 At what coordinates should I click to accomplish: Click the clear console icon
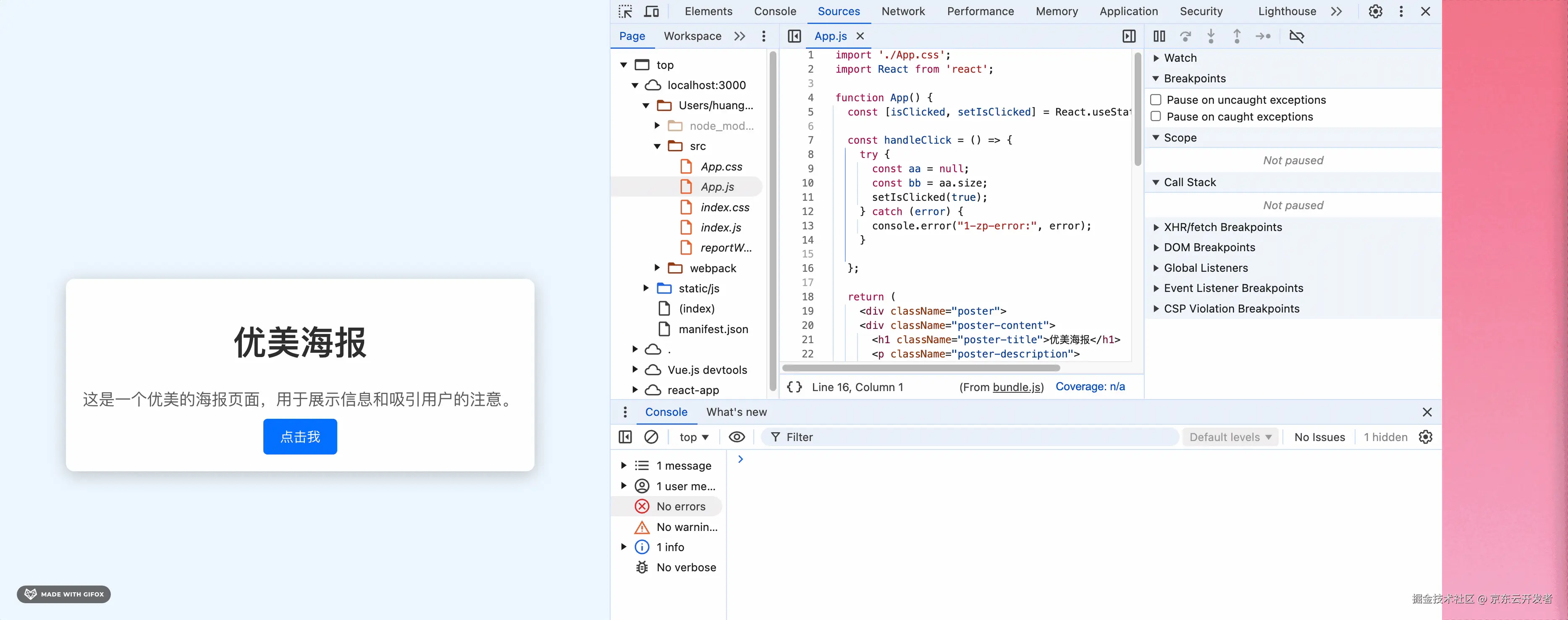tap(651, 437)
